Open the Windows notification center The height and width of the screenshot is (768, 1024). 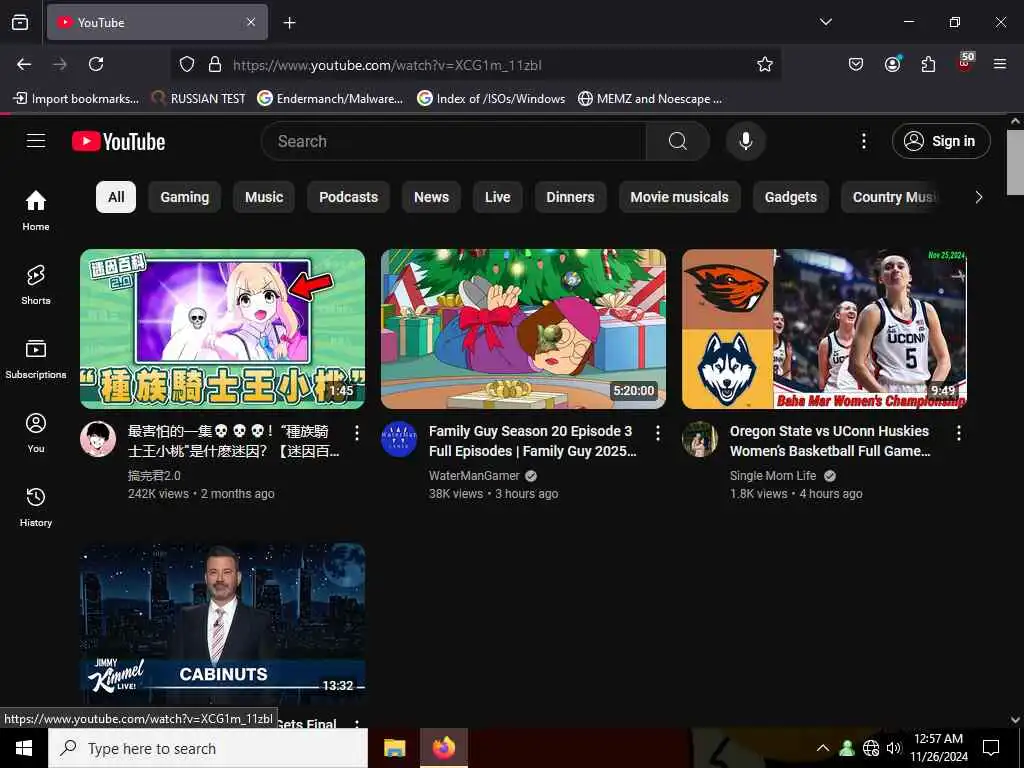(x=991, y=748)
